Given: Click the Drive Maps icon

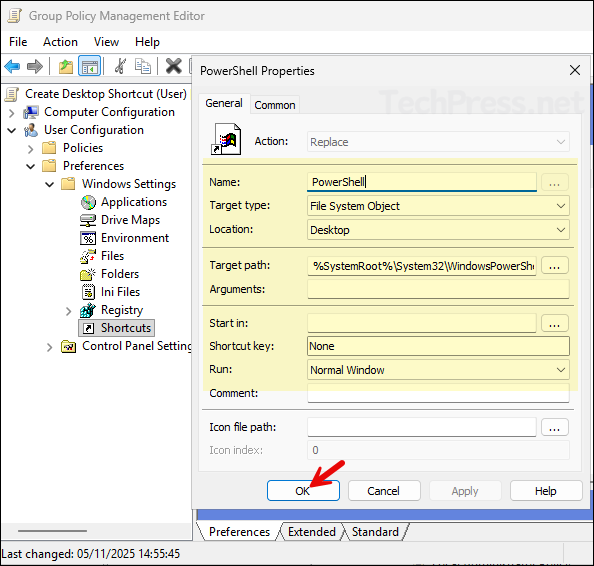Looking at the screenshot, I should click(x=88, y=220).
